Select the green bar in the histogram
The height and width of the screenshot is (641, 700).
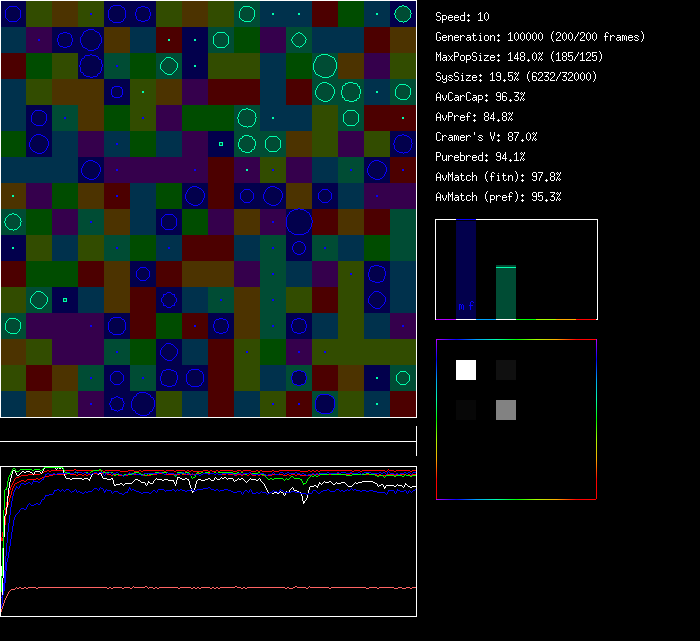coord(506,291)
